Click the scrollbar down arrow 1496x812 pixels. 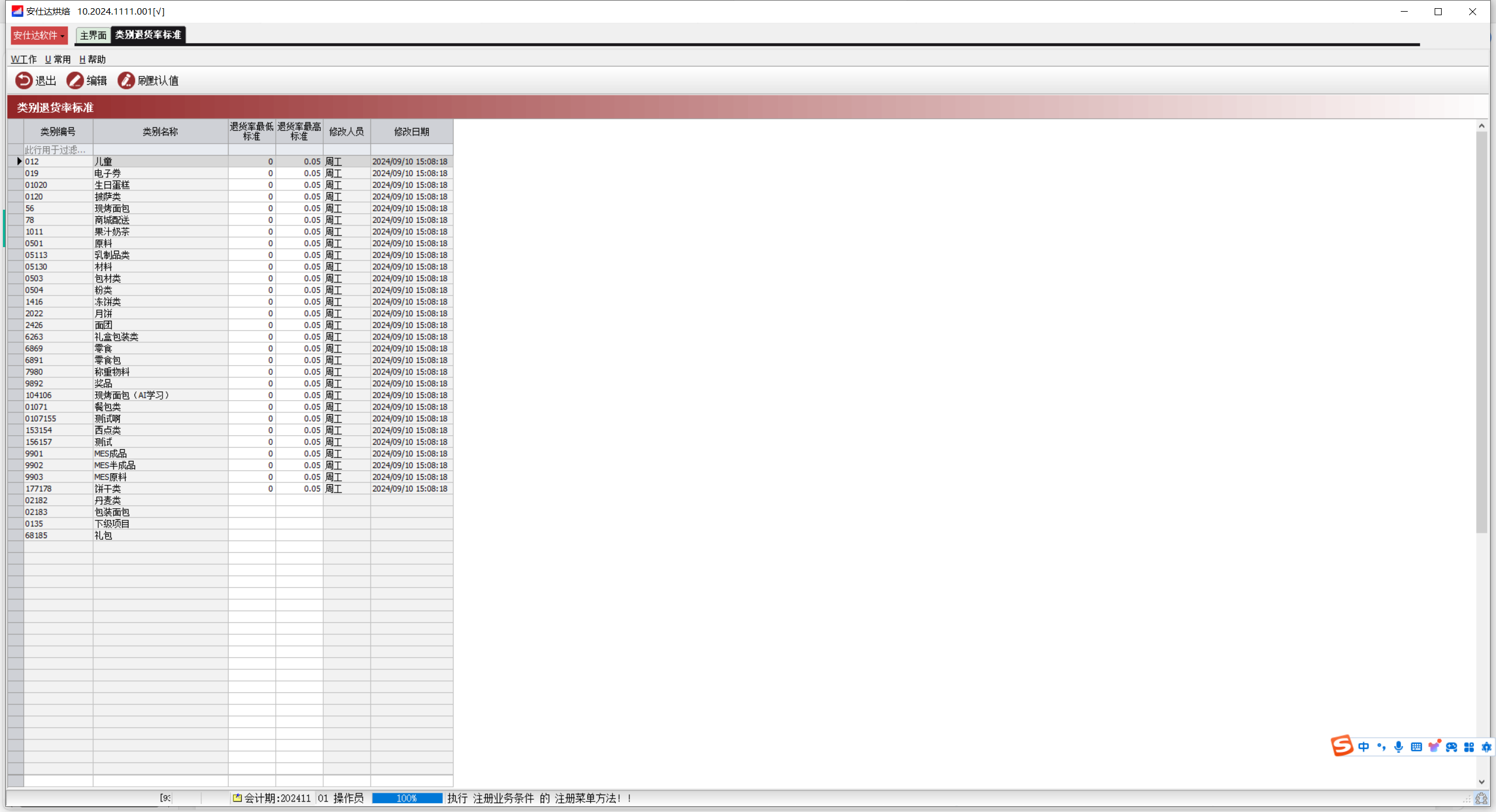click(x=1481, y=782)
